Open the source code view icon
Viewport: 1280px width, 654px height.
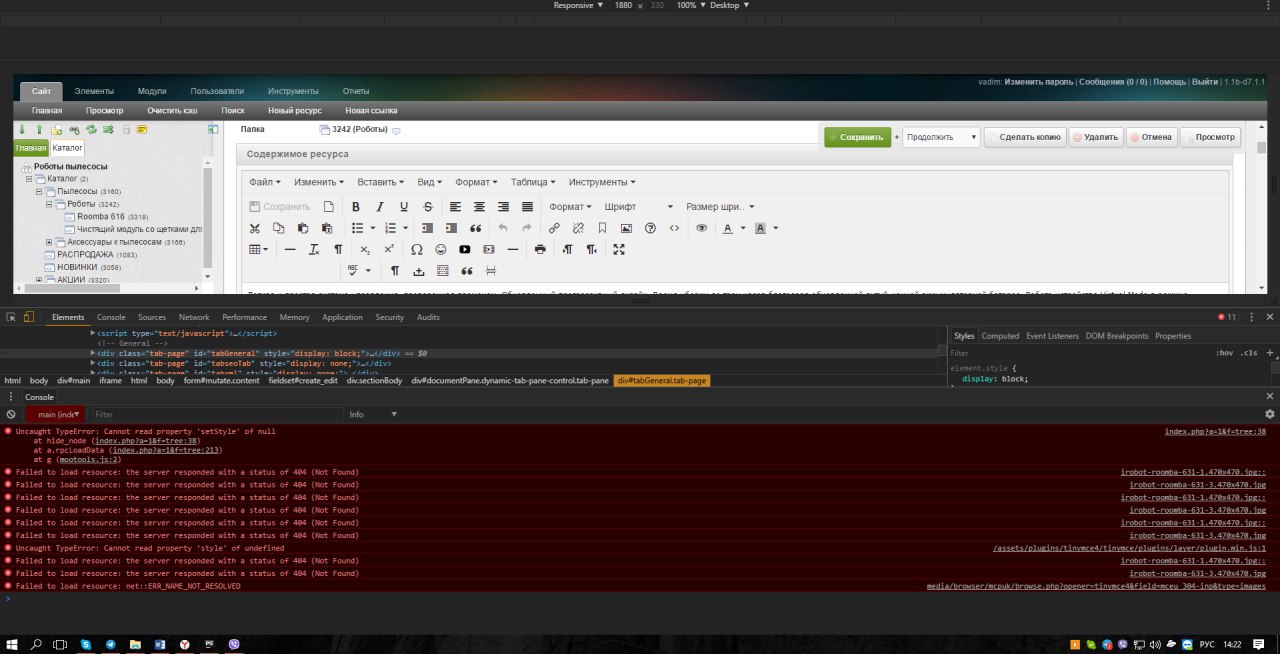[674, 228]
